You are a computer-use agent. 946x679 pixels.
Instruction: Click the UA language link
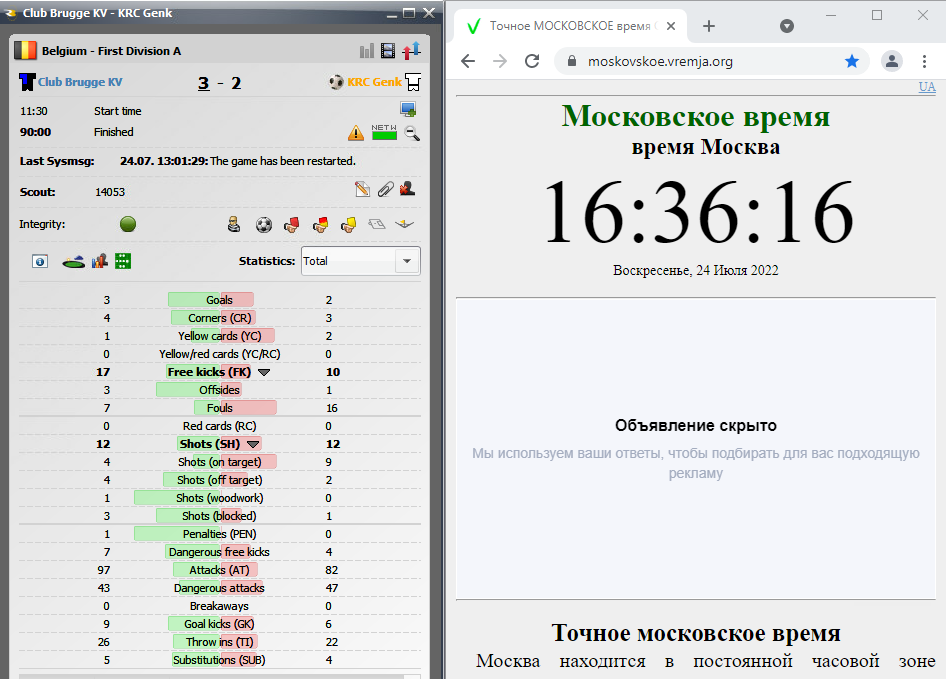[927, 88]
